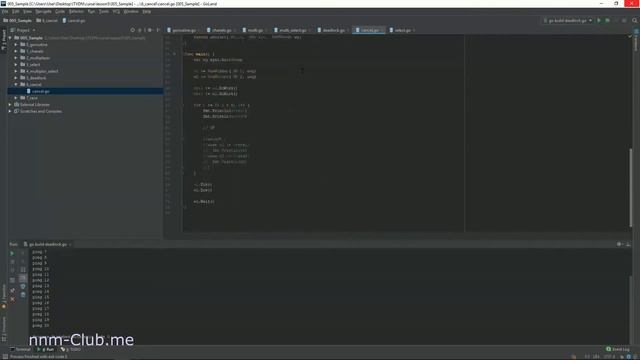
Task: Click editor vertical scrollbar thumb
Action: tap(631, 188)
